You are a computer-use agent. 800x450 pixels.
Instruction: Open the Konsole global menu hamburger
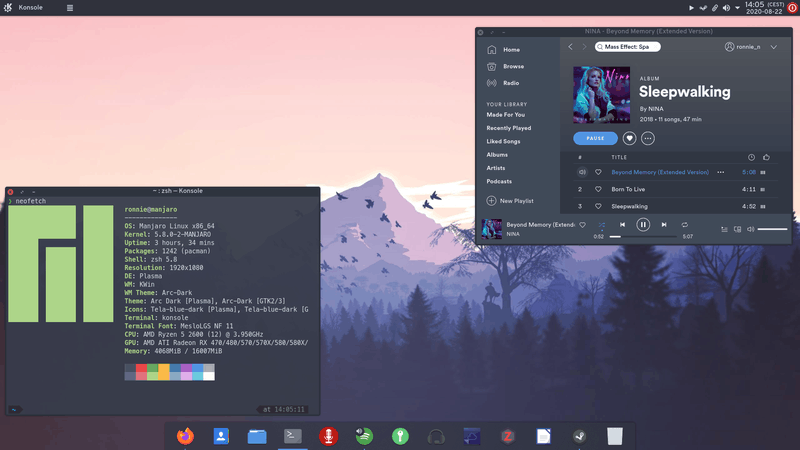70,8
